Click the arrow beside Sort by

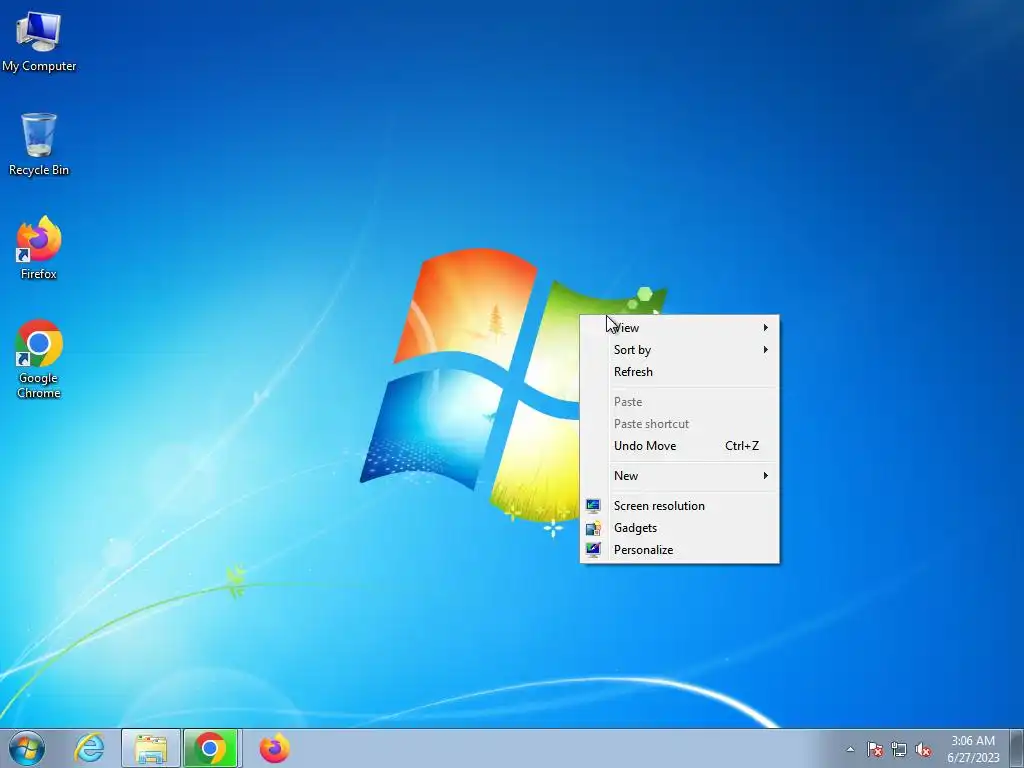(x=765, y=350)
